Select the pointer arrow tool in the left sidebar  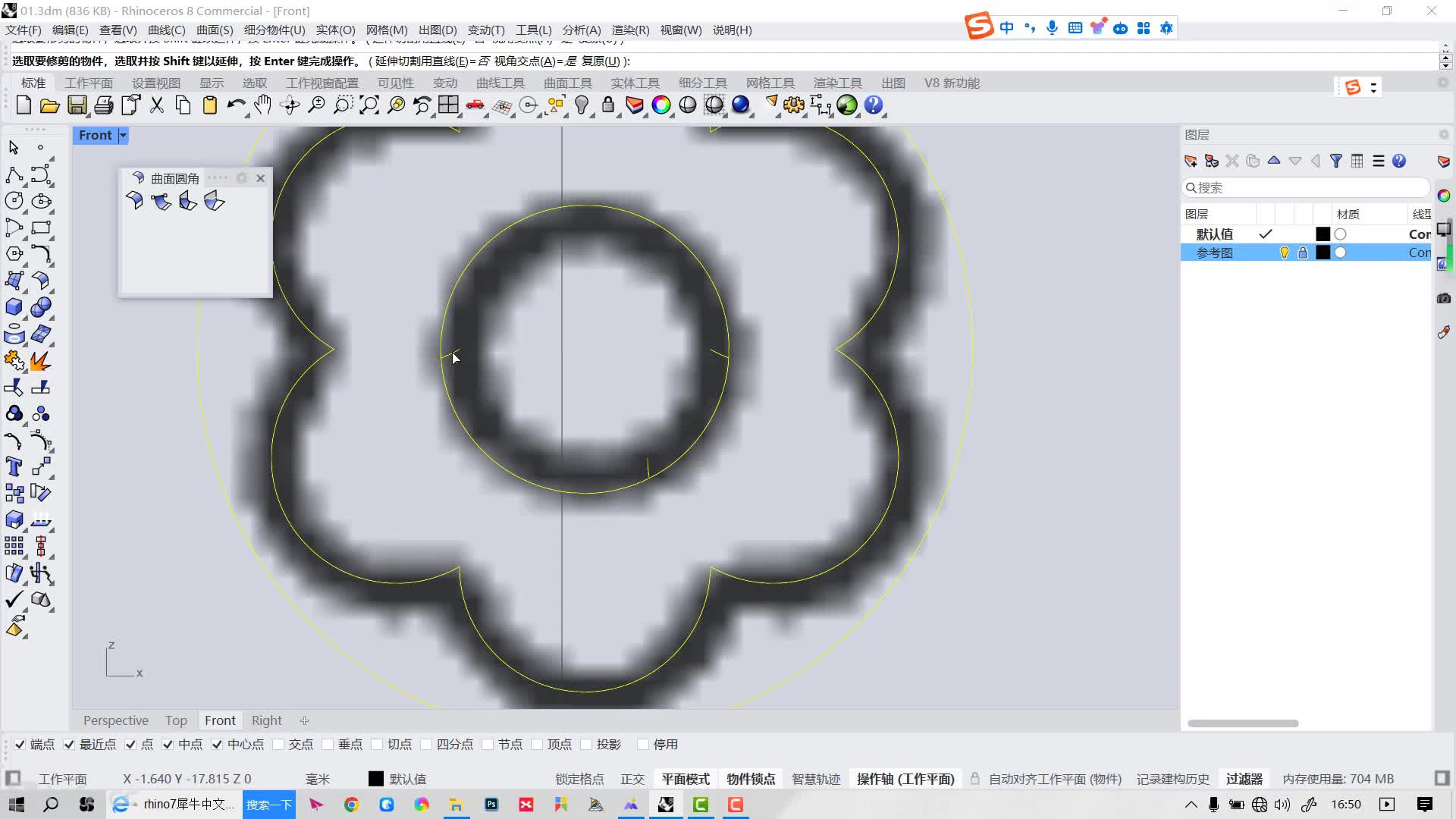coord(14,147)
